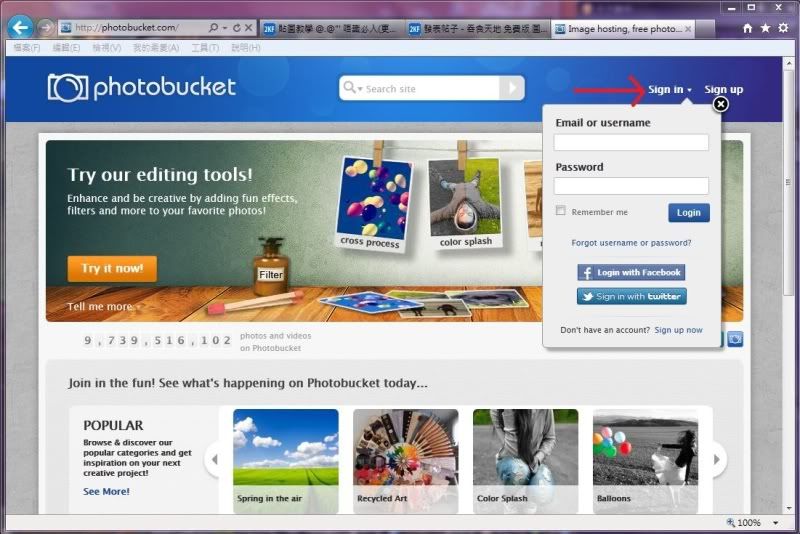This screenshot has width=800, height=534.
Task: Click the browser forward arrow button
Action: (x=46, y=28)
